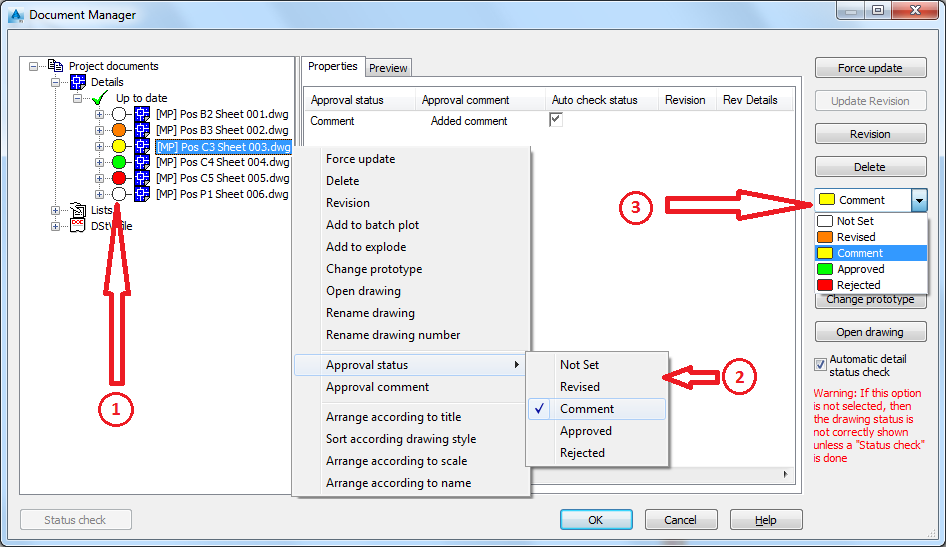Click the Autodesk icon in the title bar

(x=16, y=14)
